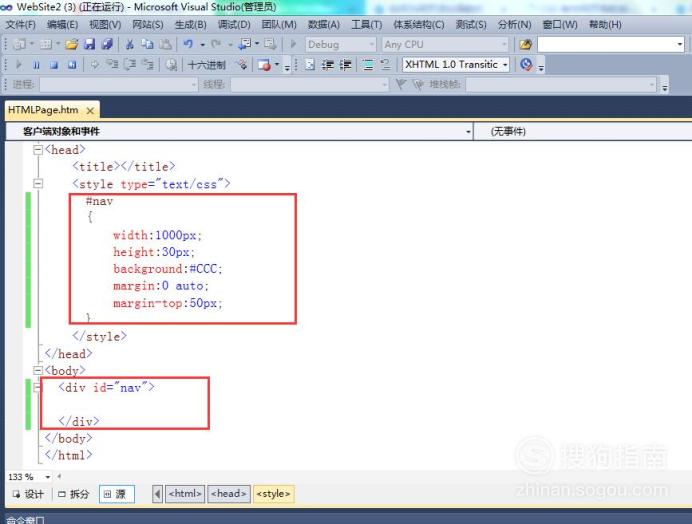Click the Increase Indent icon
The image size is (692, 524).
pos(345,65)
